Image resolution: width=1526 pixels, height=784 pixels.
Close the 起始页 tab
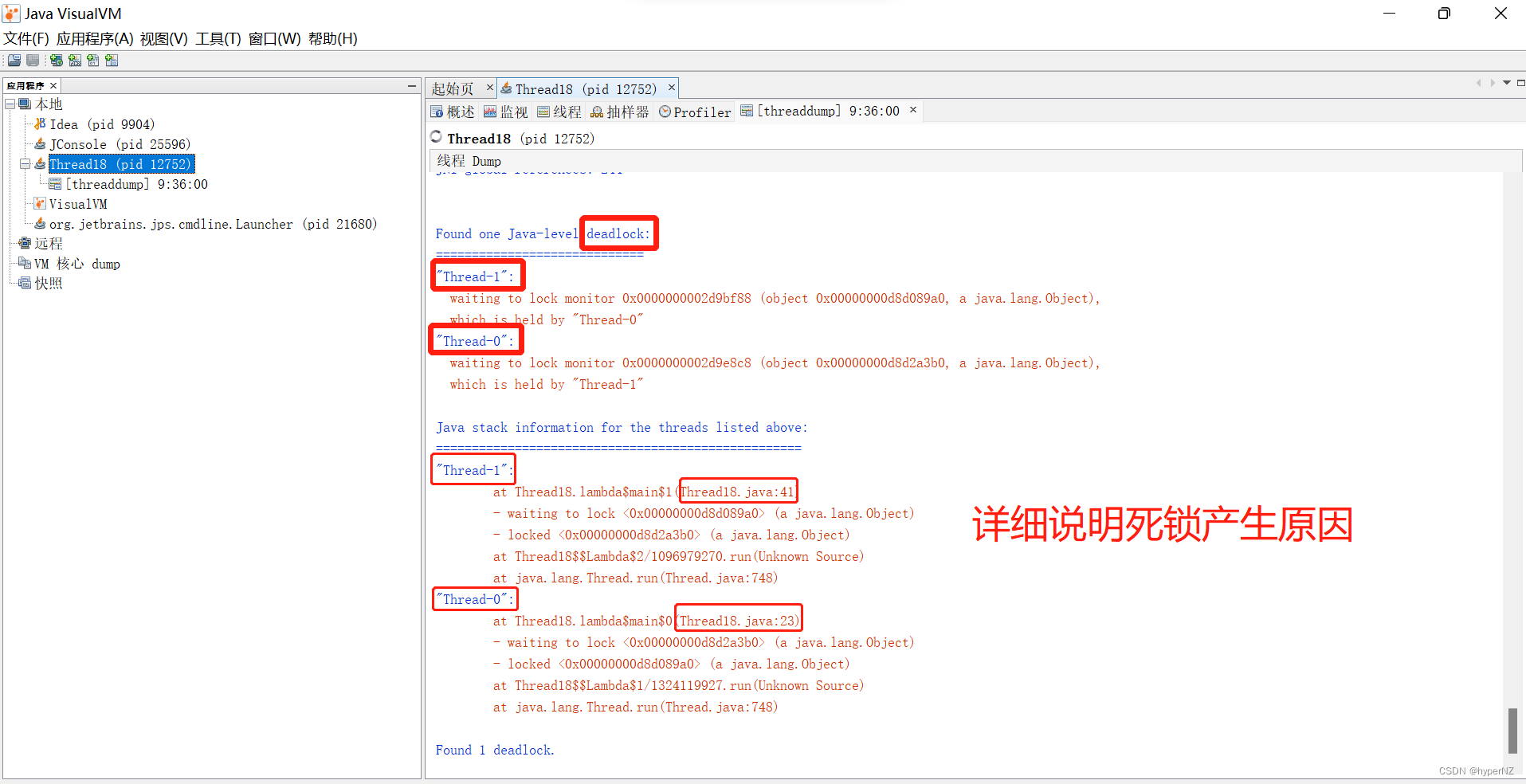point(490,87)
